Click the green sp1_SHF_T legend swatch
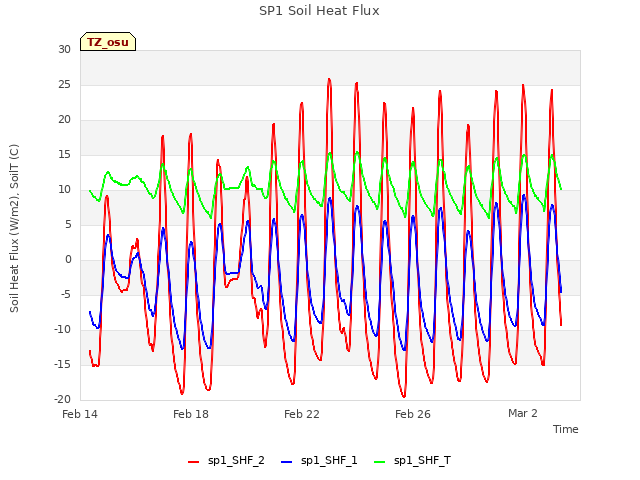Image resolution: width=640 pixels, height=480 pixels. pyautogui.click(x=380, y=462)
